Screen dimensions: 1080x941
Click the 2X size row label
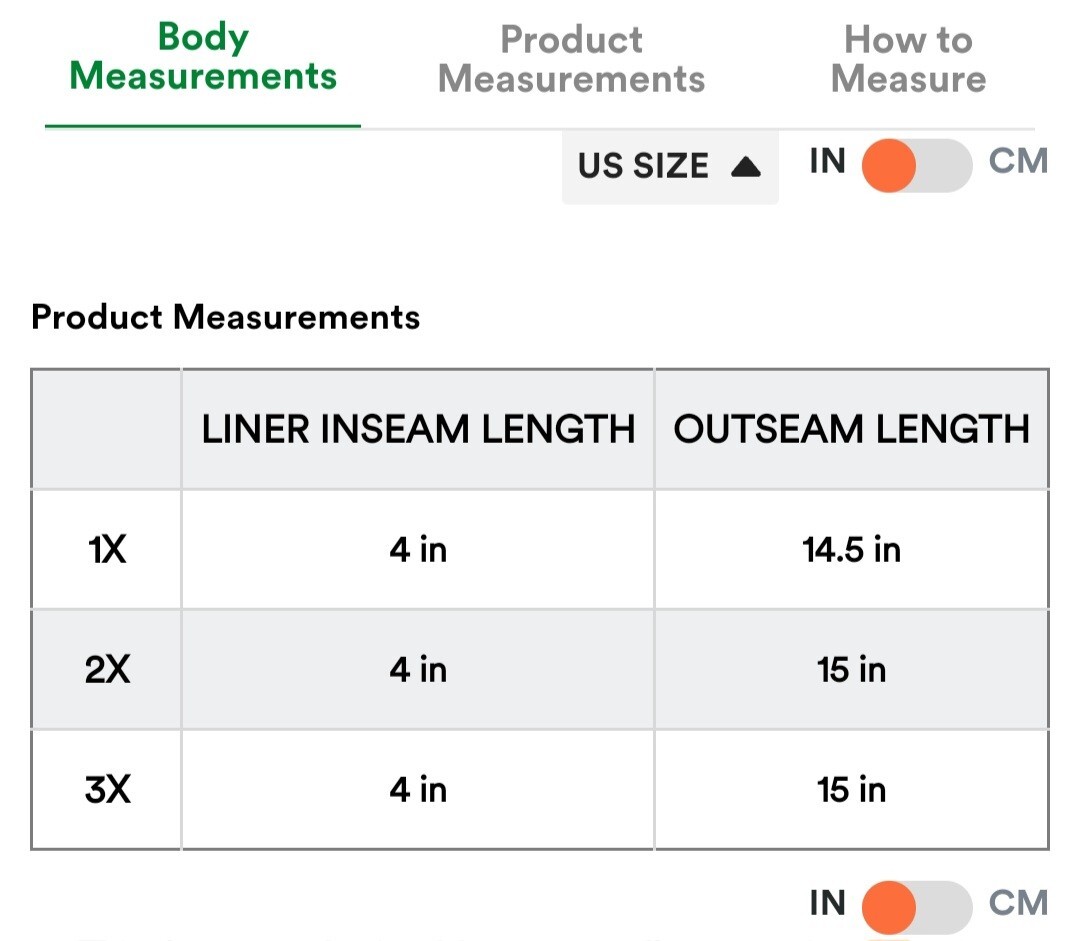[x=107, y=670]
